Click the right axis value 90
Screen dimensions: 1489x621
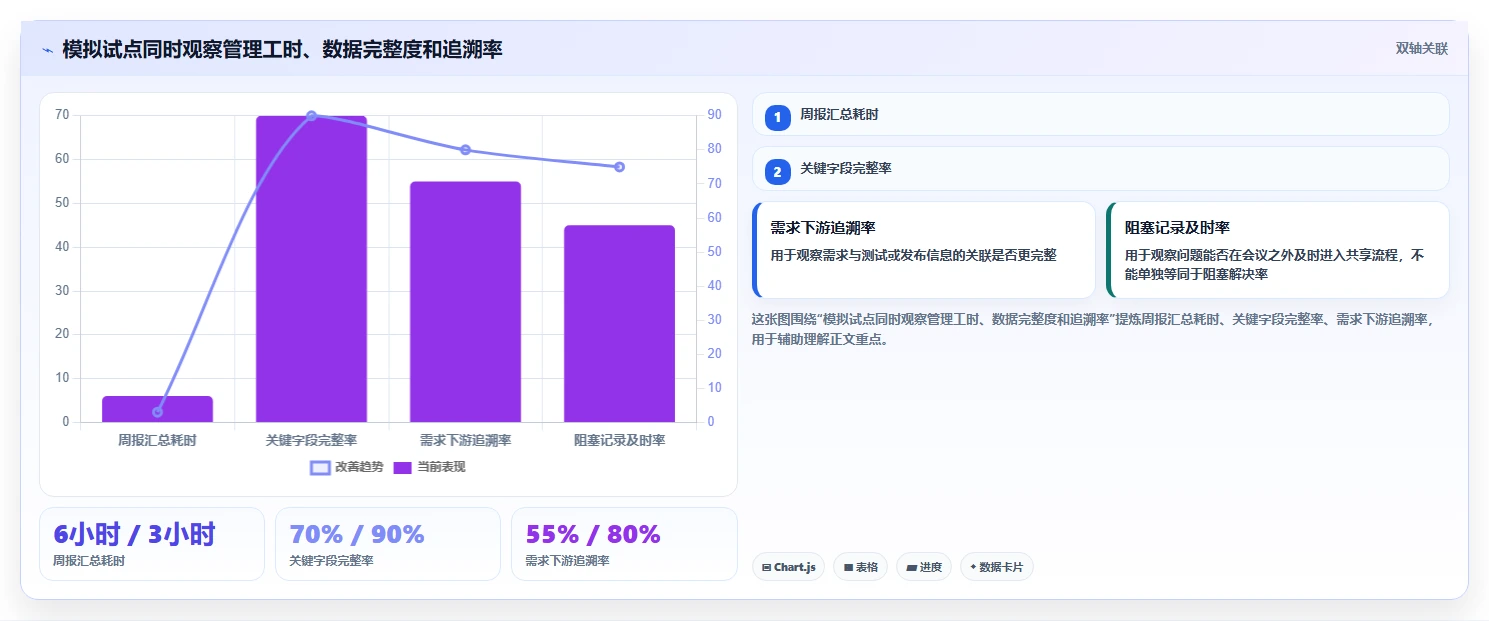point(714,115)
